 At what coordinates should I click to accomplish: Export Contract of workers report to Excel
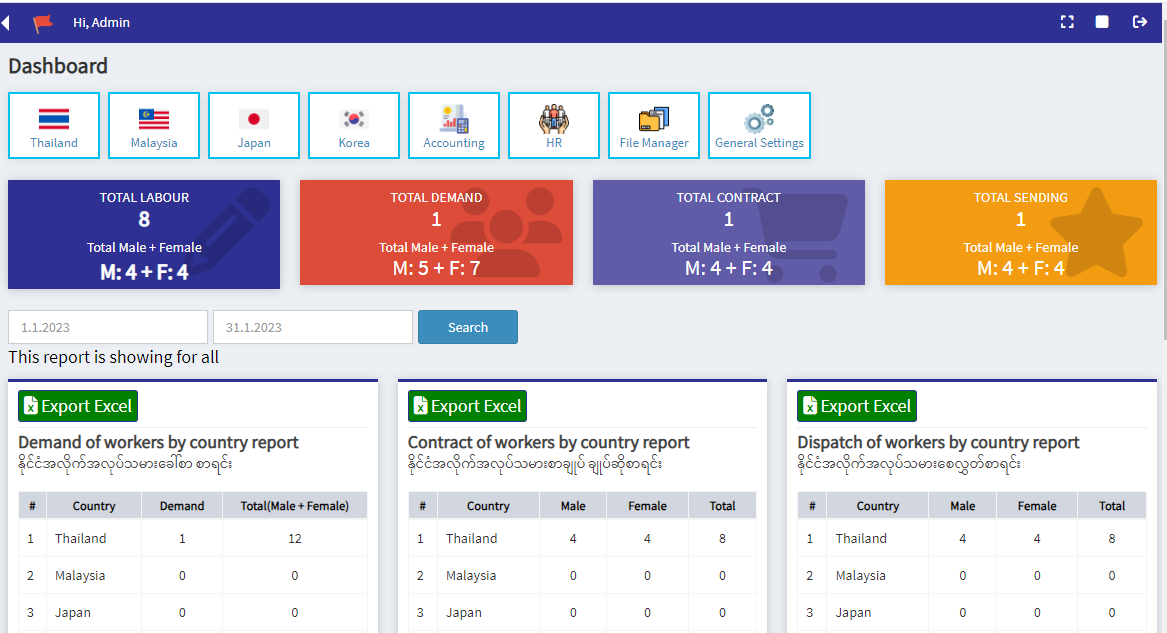pyautogui.click(x=467, y=406)
